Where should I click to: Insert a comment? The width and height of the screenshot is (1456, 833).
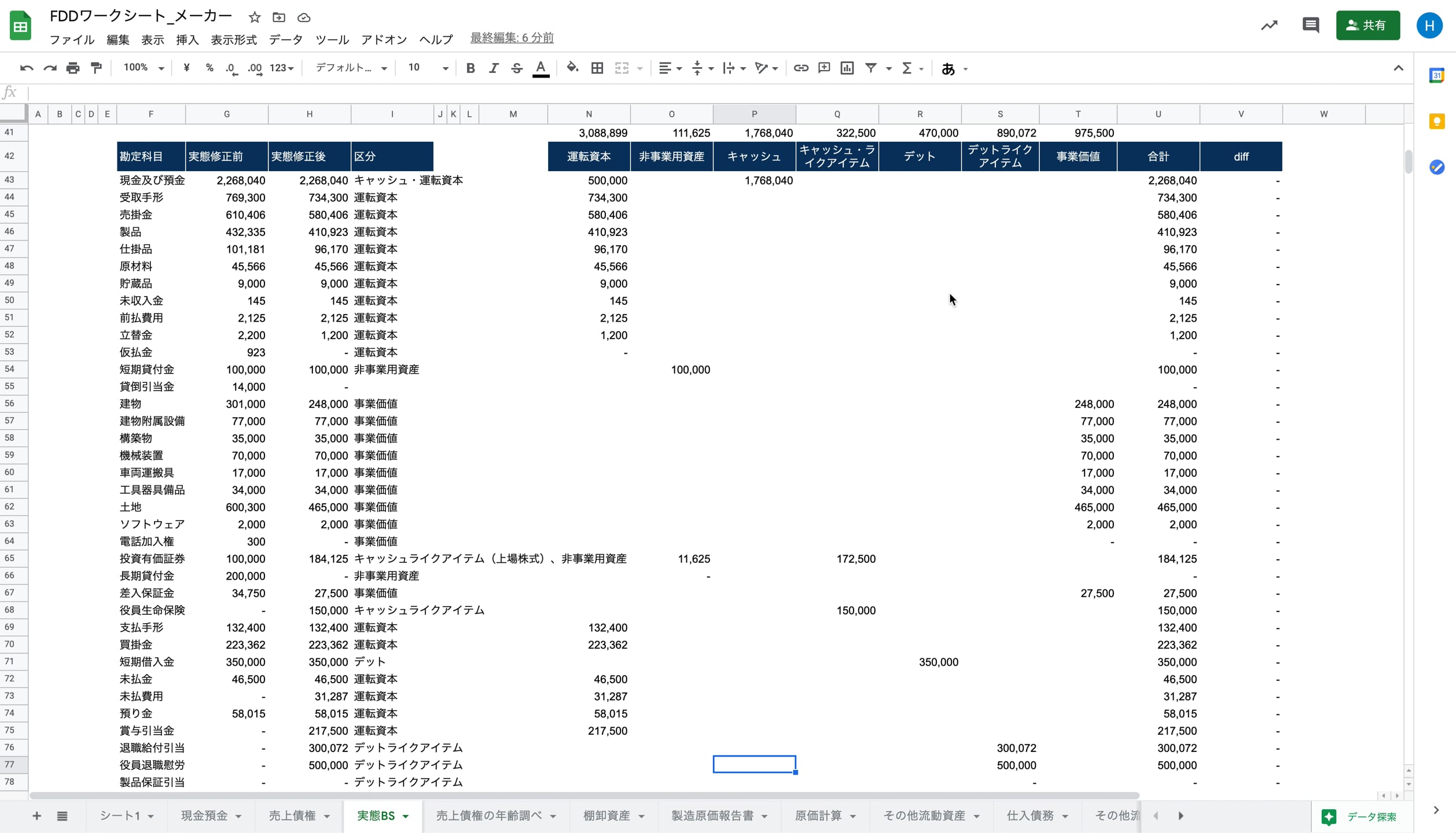click(x=823, y=68)
